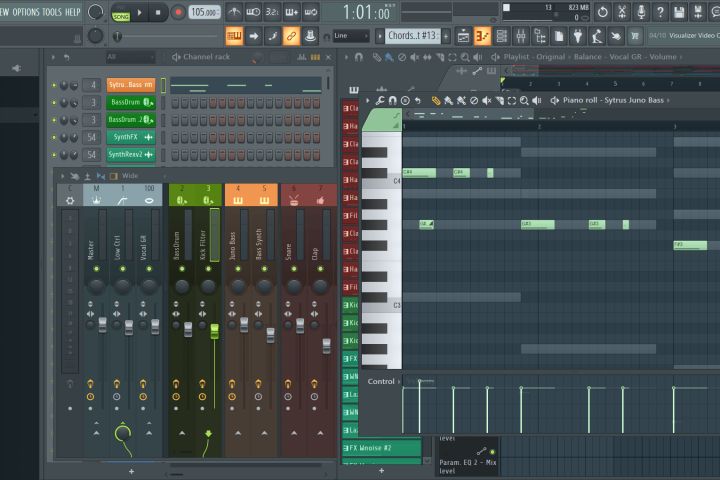720x480 pixels.
Task: Click the 105.000 tempo field
Action: pyautogui.click(x=203, y=12)
